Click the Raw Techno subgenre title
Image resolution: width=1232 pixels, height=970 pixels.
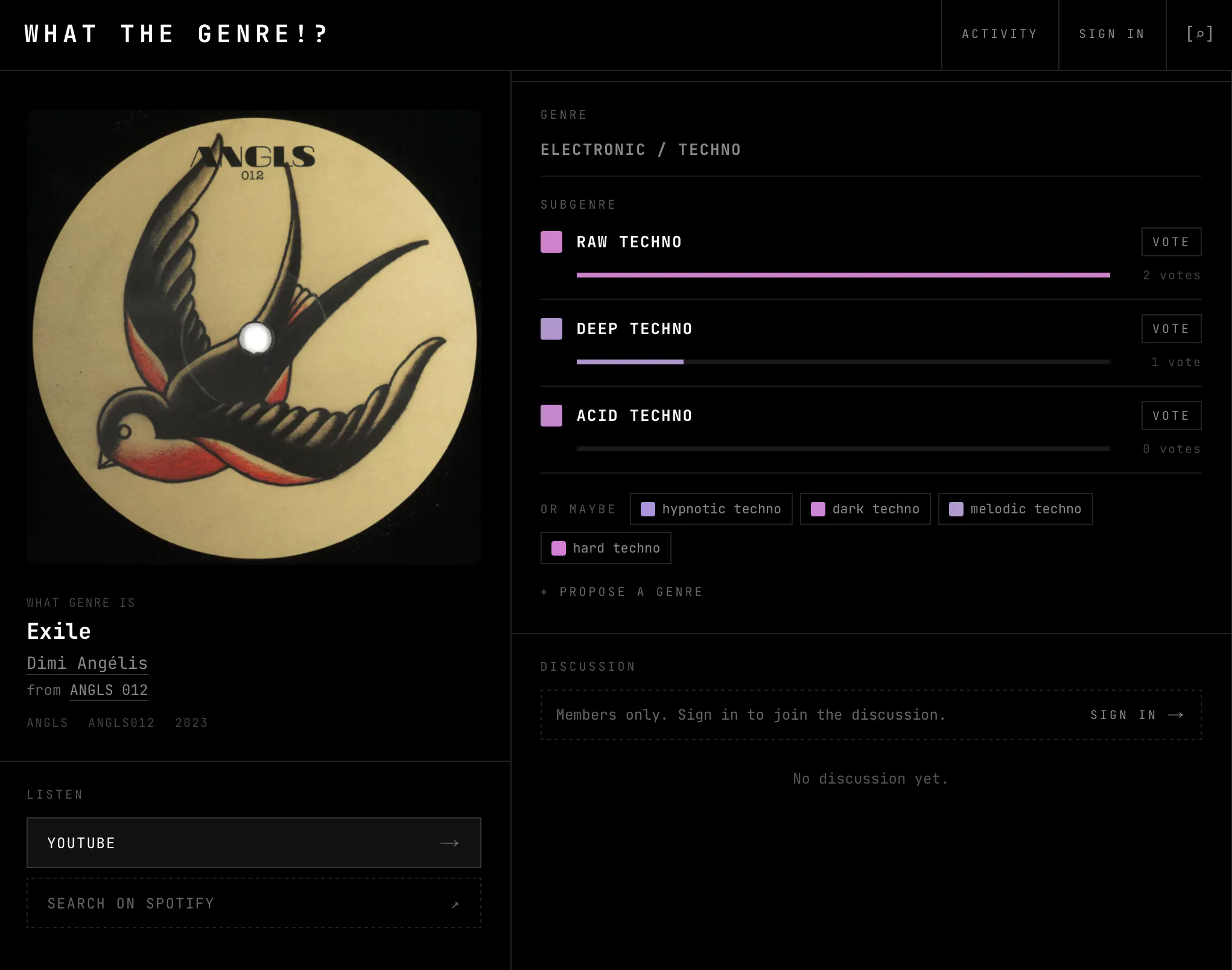629,242
